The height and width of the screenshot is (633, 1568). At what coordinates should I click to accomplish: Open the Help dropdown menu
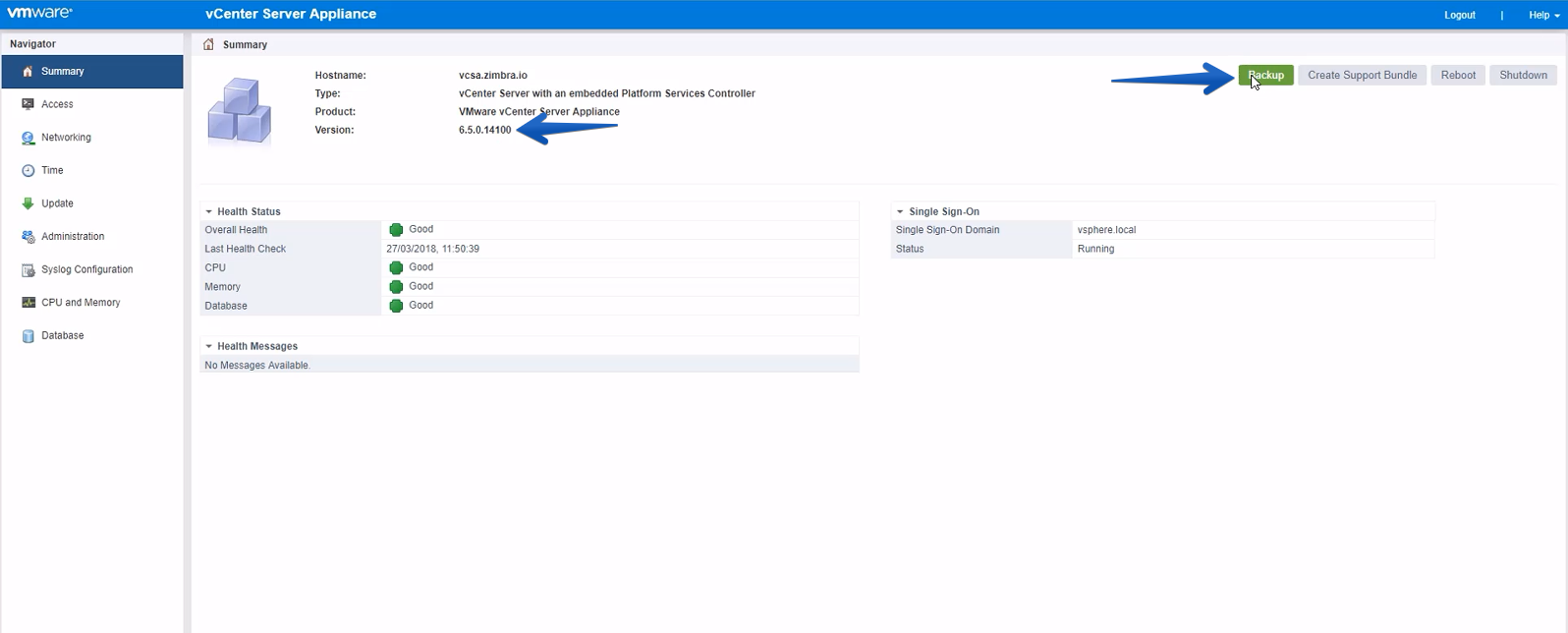tap(1543, 15)
